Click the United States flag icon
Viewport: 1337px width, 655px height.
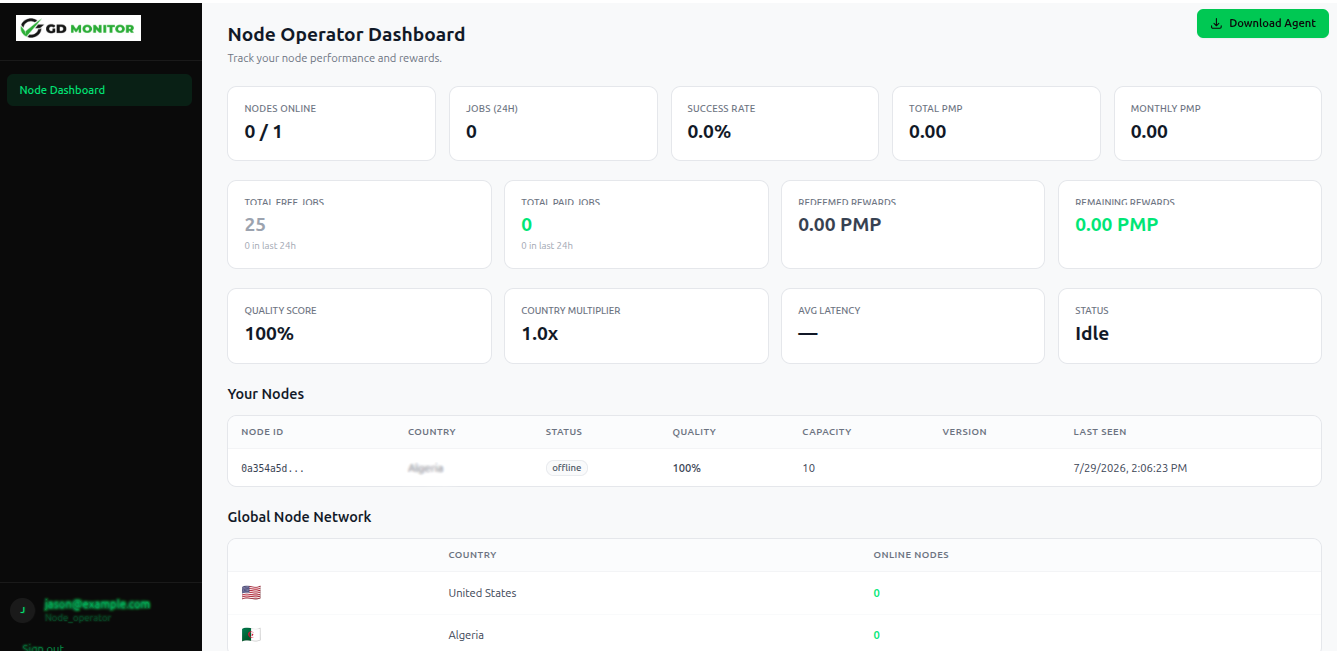[251, 593]
